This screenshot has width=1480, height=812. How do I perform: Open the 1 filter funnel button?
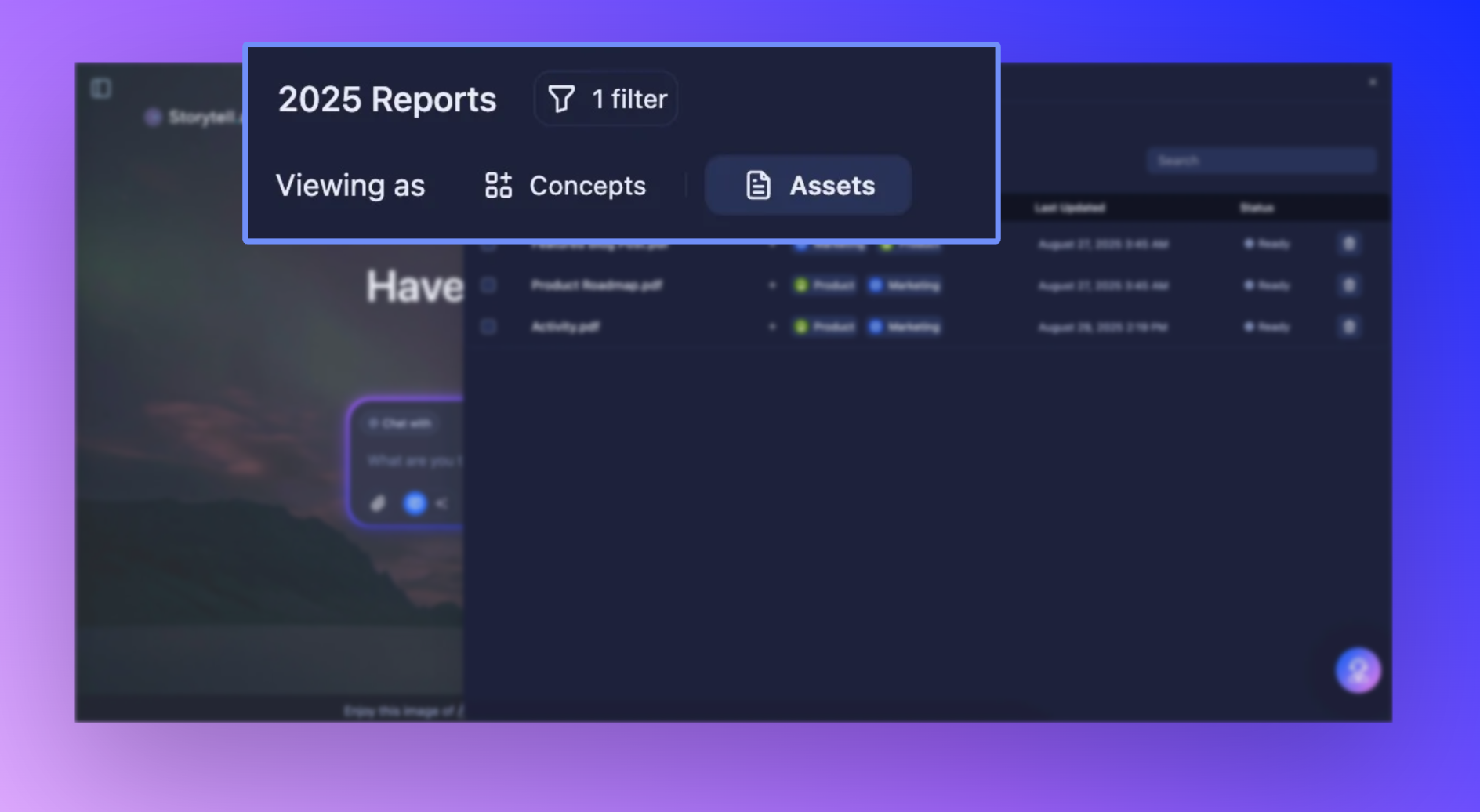pyautogui.click(x=606, y=99)
